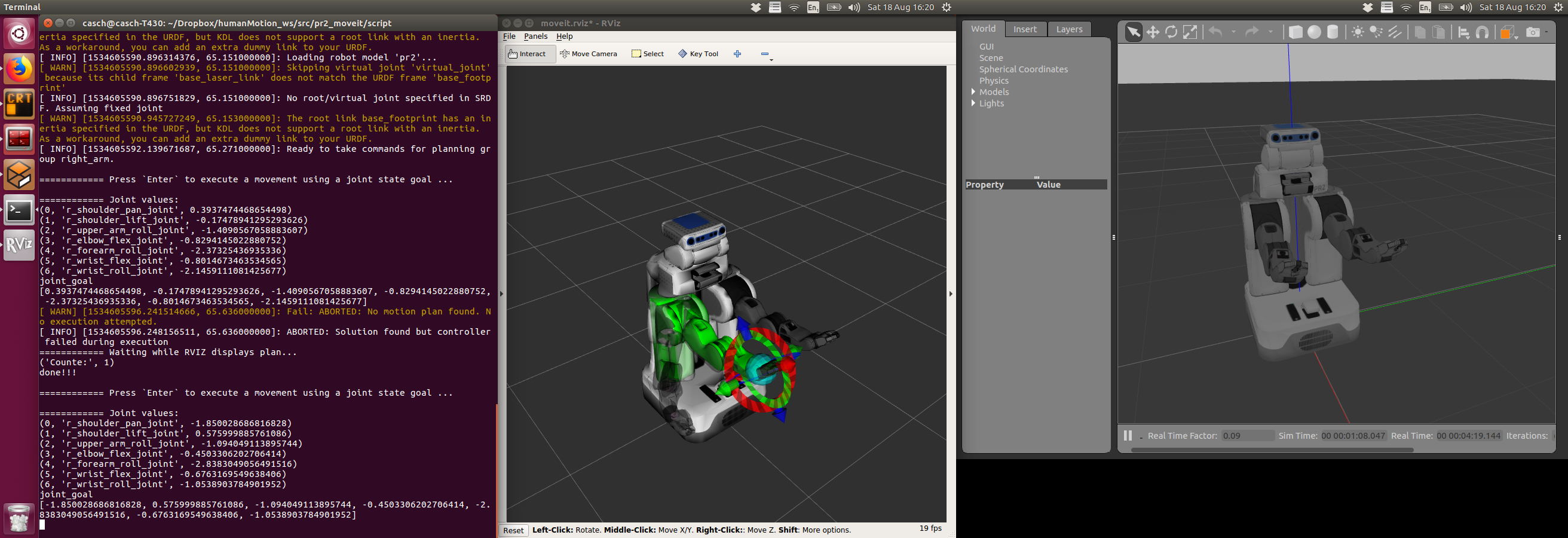1568x538 pixels.
Task: Open the File menu in RViz
Action: tap(510, 36)
